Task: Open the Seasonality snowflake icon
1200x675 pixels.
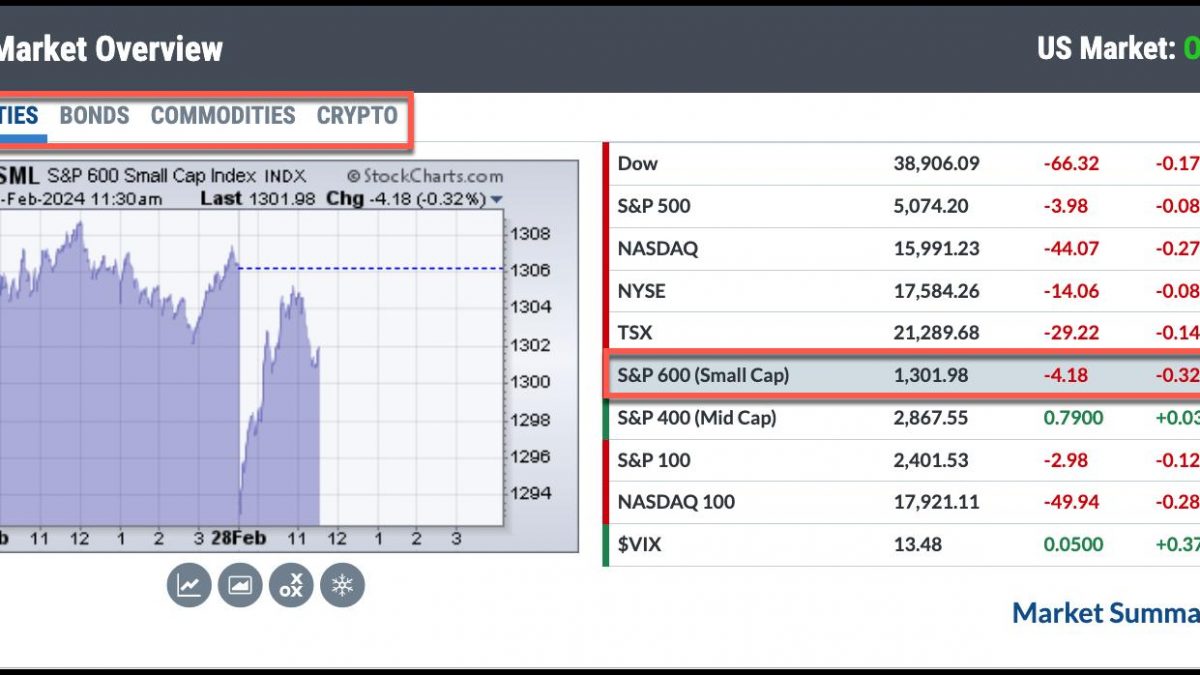Action: (x=342, y=585)
